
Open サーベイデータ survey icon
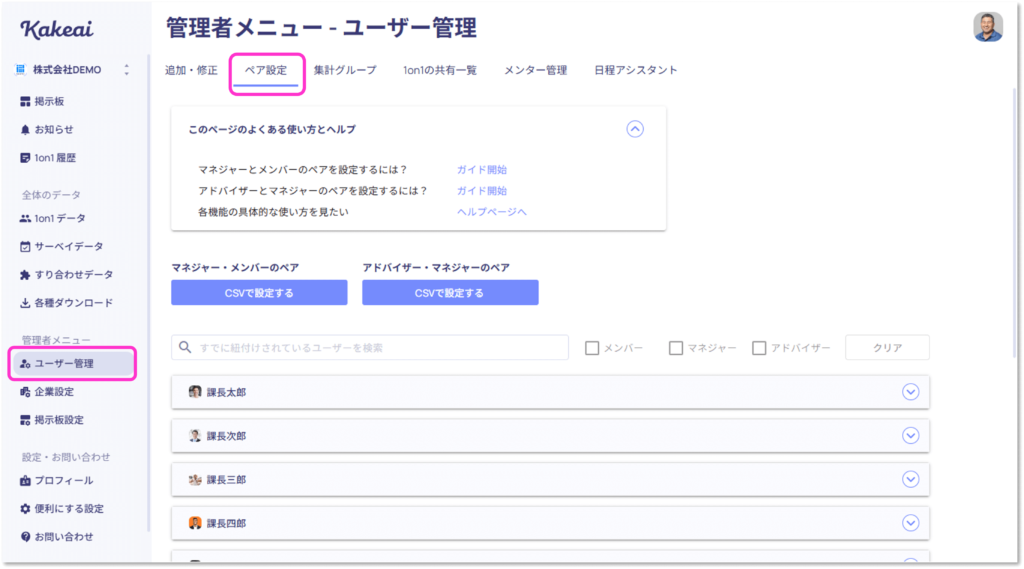point(25,246)
